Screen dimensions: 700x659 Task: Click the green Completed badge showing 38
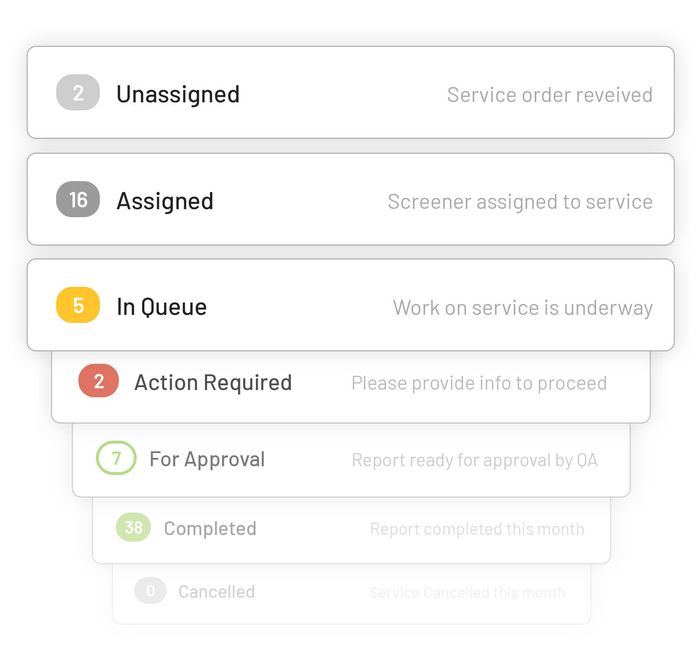(x=133, y=527)
